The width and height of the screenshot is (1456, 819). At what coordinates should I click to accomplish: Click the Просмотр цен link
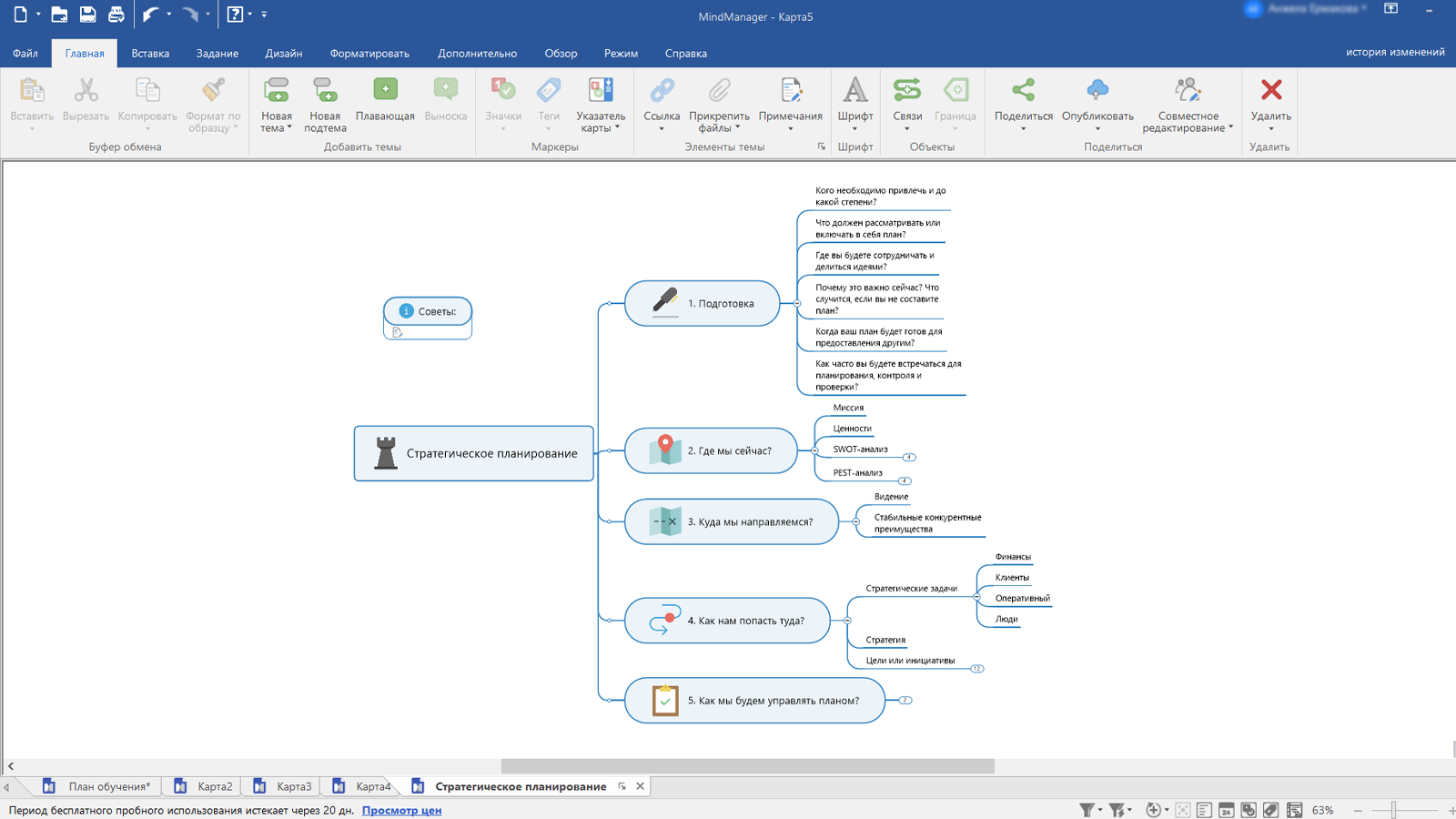point(401,810)
